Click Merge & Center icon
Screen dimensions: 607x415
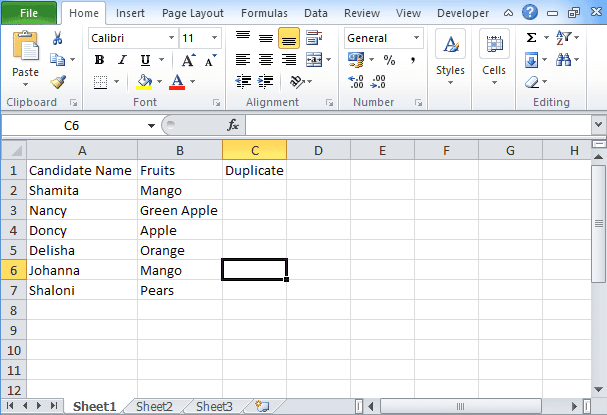(314, 60)
